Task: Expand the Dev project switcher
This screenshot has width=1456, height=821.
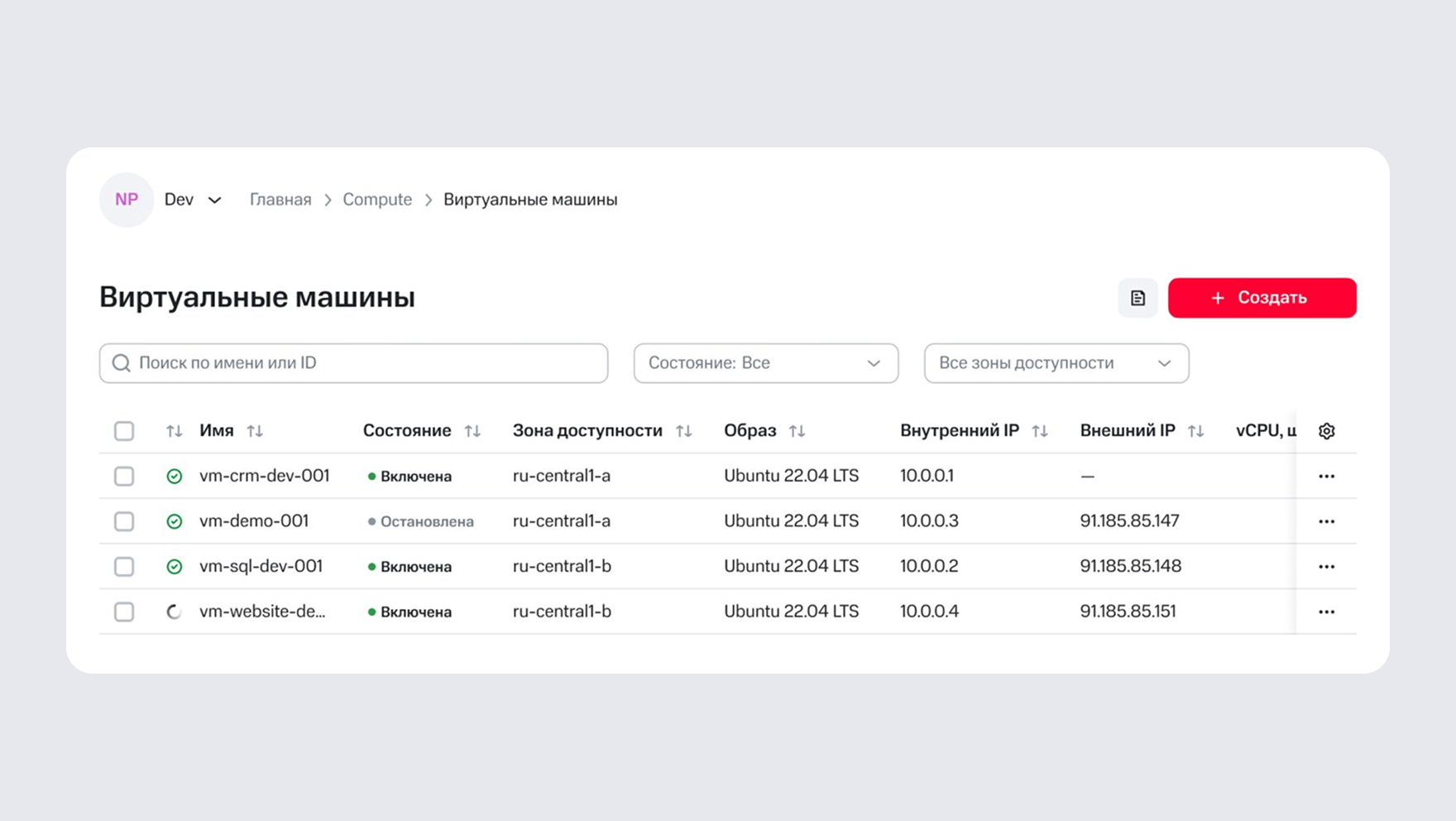Action: point(193,200)
